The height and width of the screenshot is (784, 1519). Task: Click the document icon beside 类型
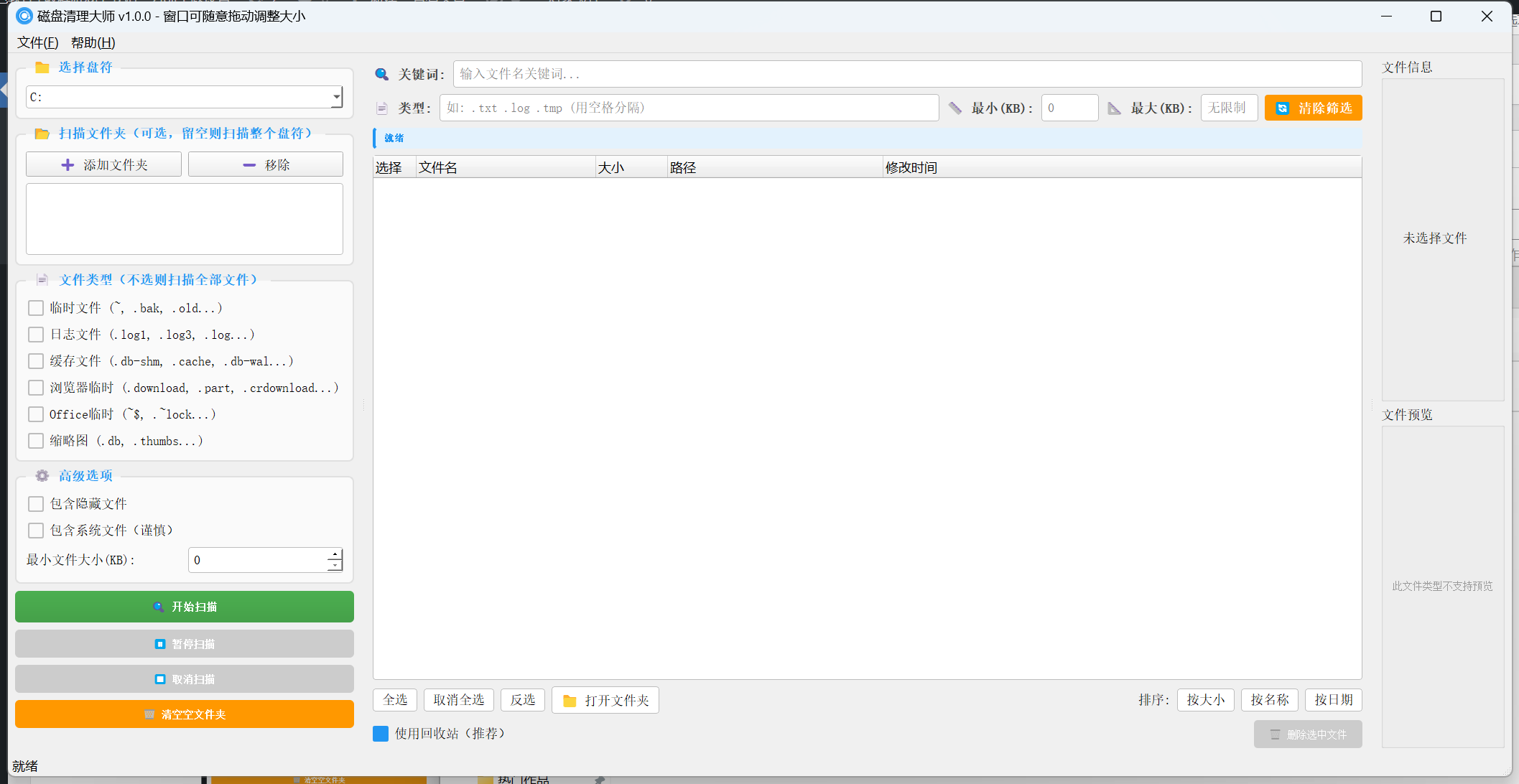coord(382,108)
